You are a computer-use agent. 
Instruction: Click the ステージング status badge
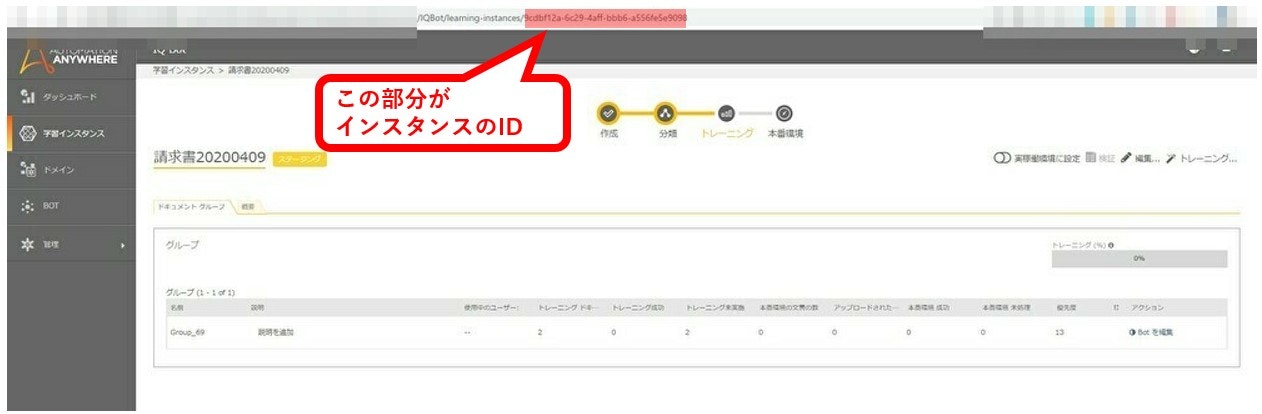pos(299,159)
